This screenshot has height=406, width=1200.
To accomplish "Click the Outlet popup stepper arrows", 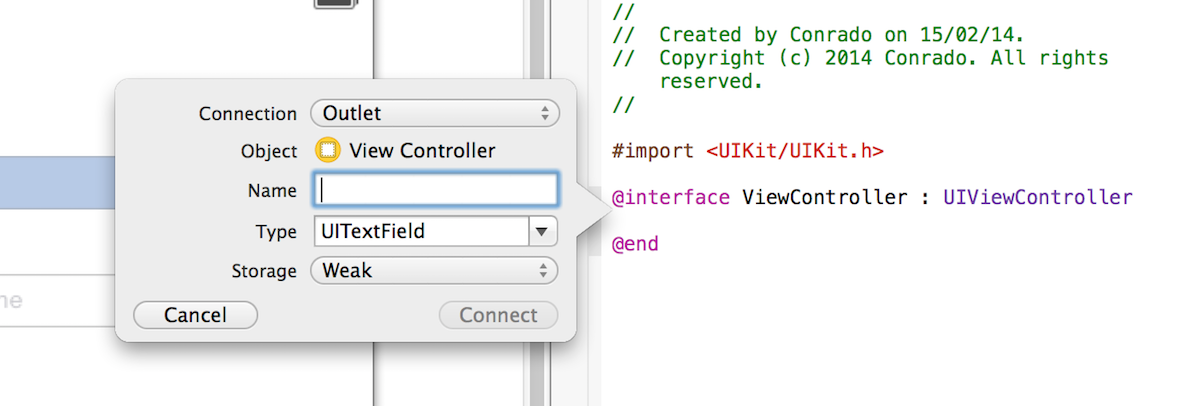I will pyautogui.click(x=544, y=113).
